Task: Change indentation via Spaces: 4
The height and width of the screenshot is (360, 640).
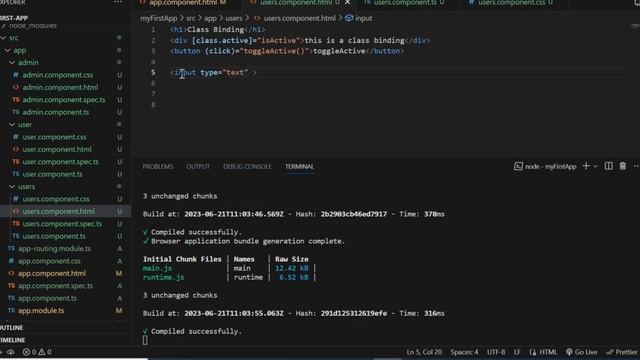Action: click(x=464, y=352)
